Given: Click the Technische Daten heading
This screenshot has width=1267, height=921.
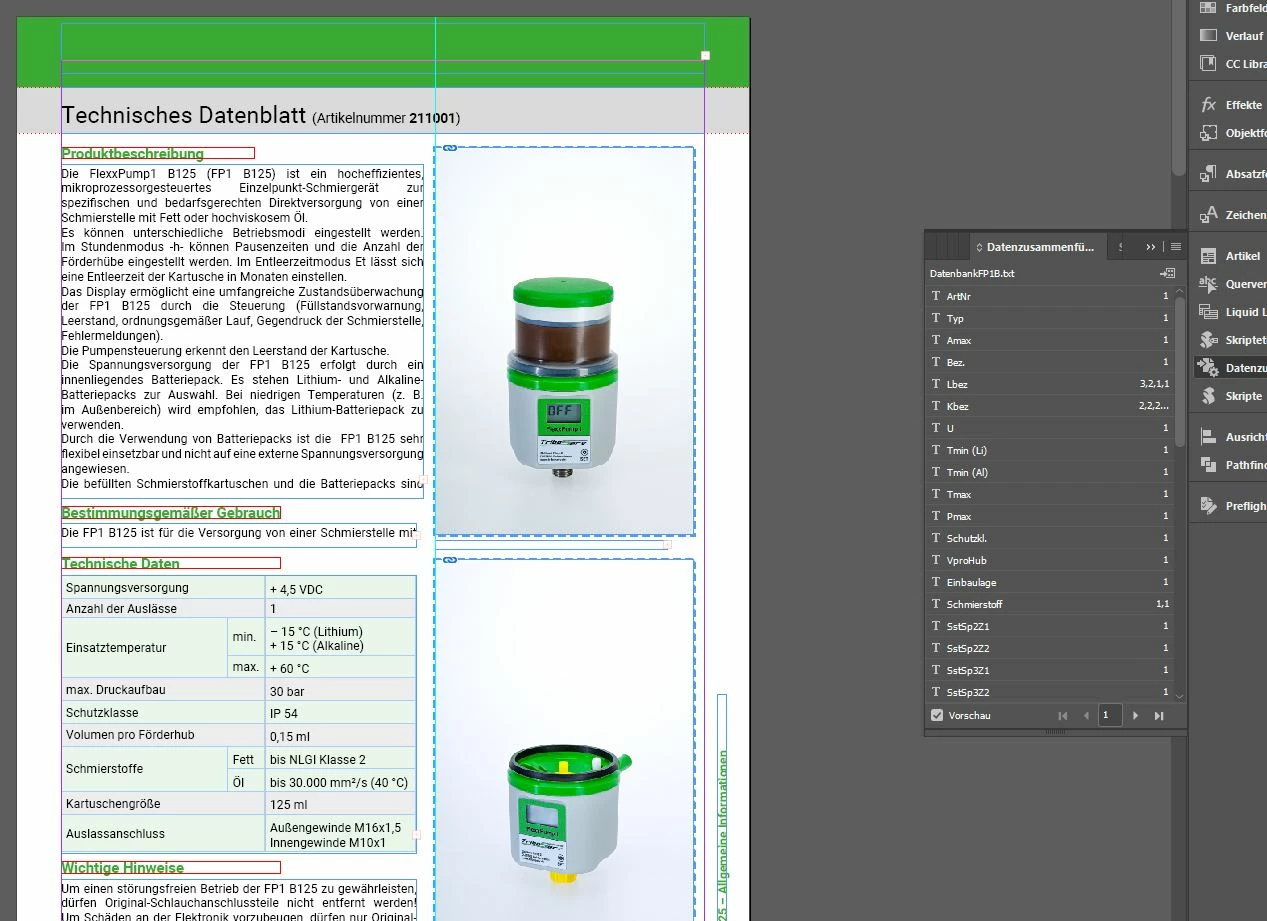Looking at the screenshot, I should (120, 564).
